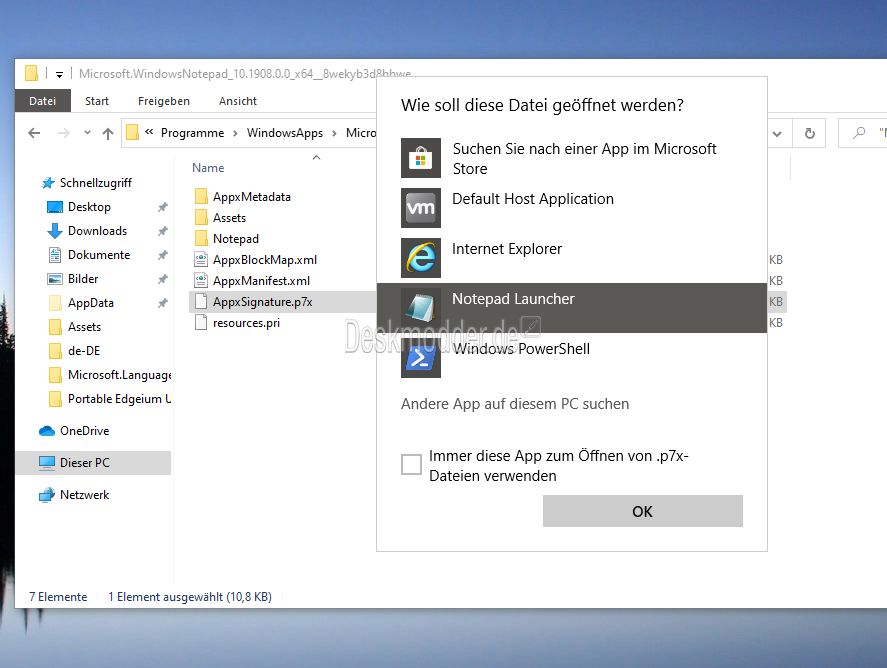Expand the WindowsApps breadcrumb arrow

click(x=334, y=133)
